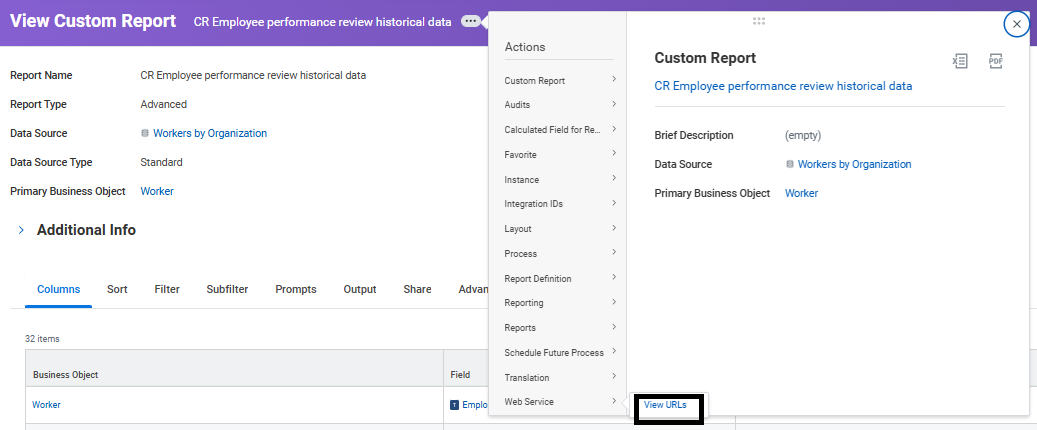The image size is (1037, 430).
Task: Open the Layout actions submenu
Action: coord(560,229)
